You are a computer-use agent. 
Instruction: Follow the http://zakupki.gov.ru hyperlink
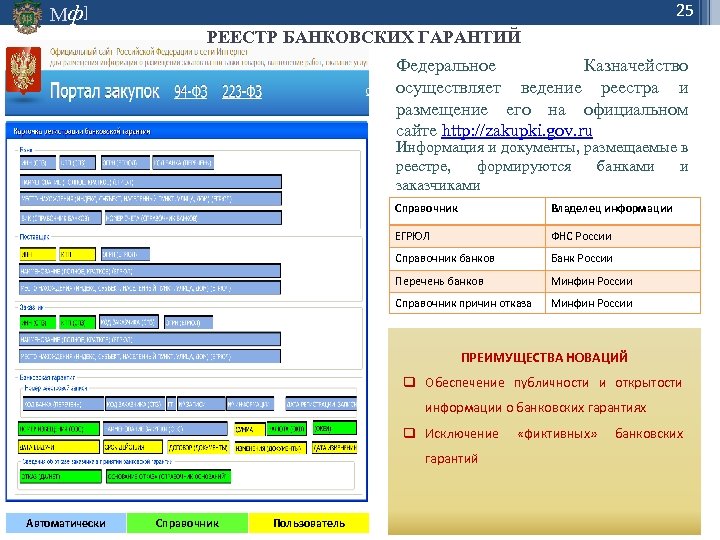click(517, 130)
